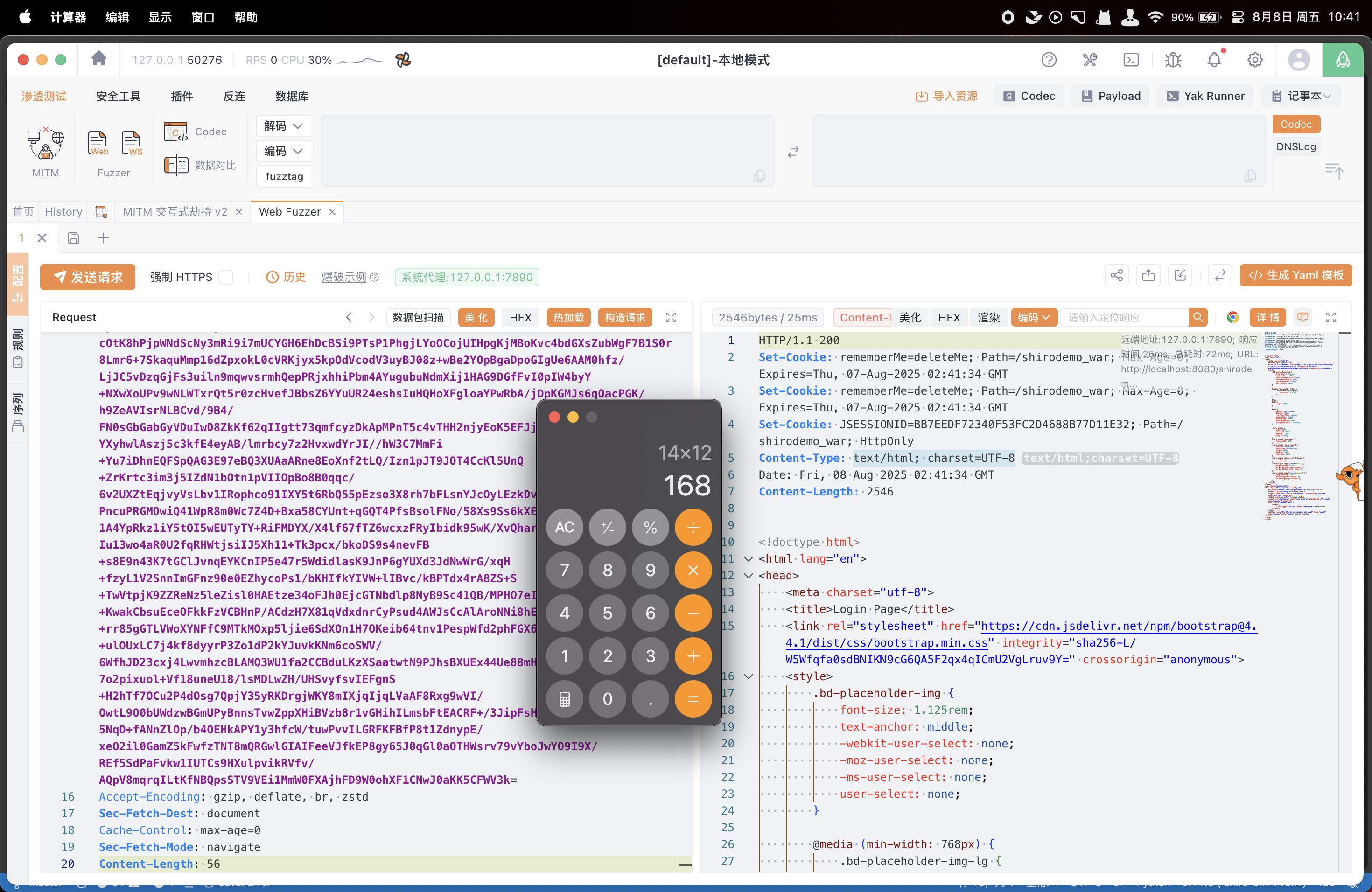Open response in Chrome browser icon

pos(1232,318)
